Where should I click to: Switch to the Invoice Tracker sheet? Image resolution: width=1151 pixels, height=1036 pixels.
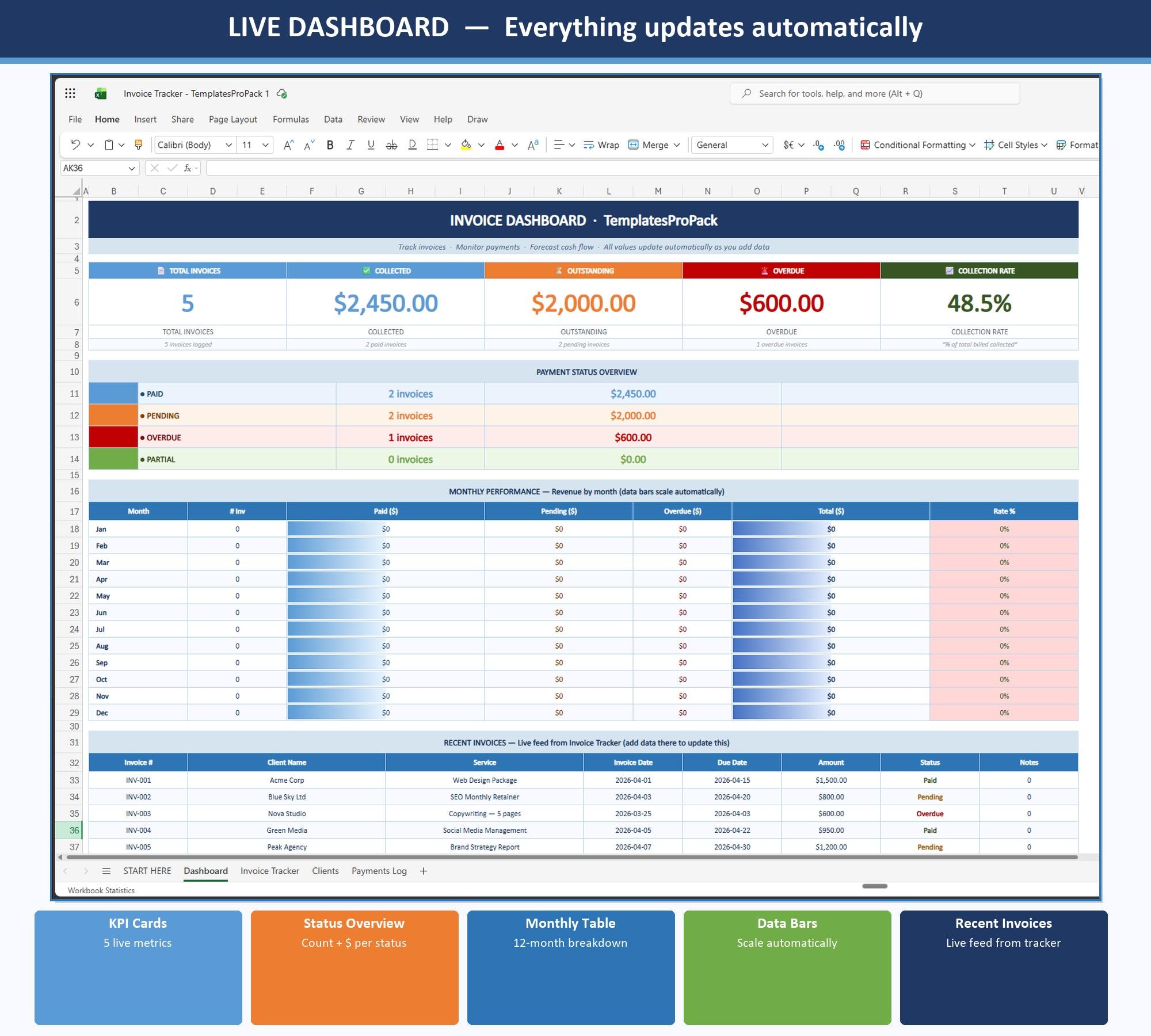point(270,871)
